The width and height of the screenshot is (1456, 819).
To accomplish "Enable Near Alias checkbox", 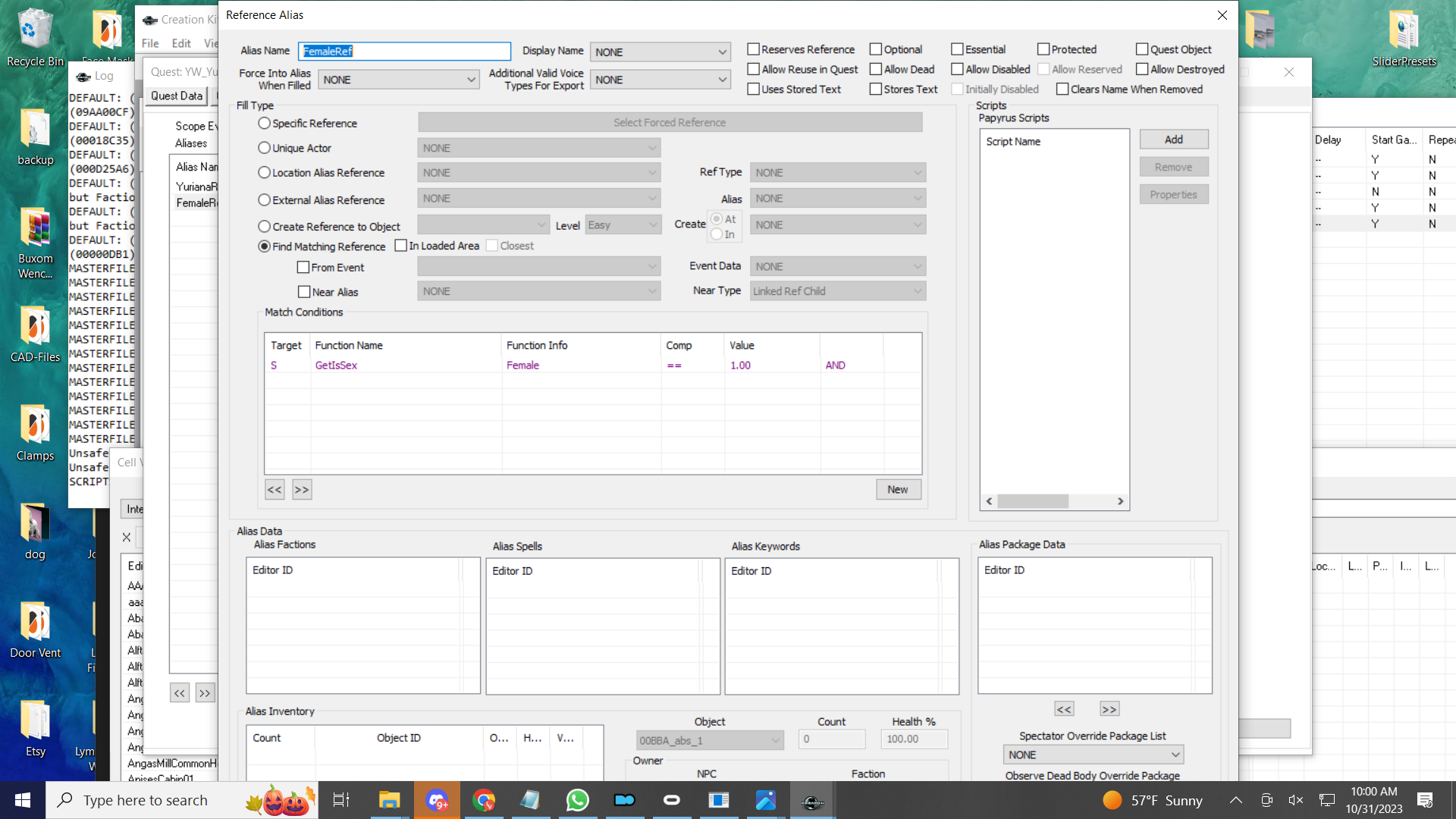I will point(304,292).
